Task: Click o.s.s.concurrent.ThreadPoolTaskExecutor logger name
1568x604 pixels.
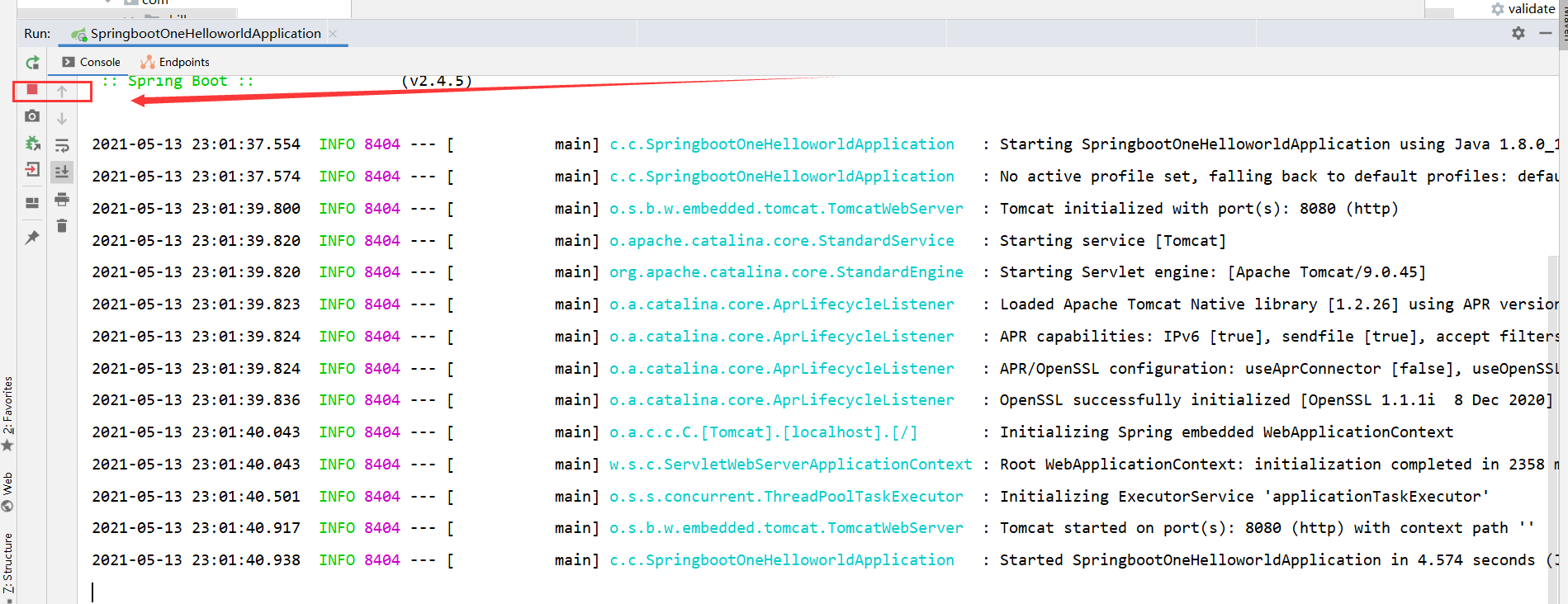Action: (786, 496)
